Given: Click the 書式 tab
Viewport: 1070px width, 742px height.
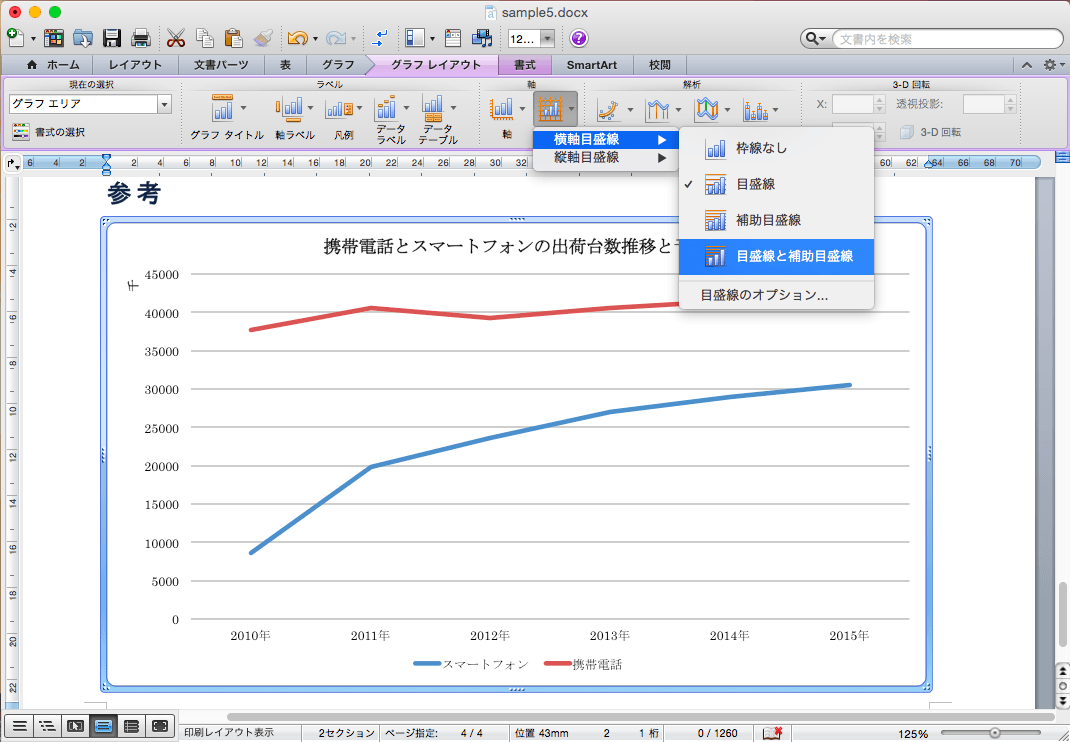Looking at the screenshot, I should (x=524, y=65).
